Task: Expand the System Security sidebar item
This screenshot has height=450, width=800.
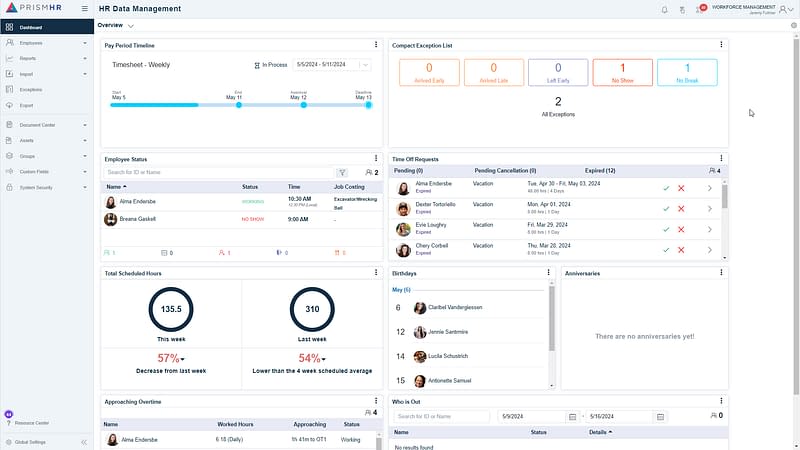Action: [x=45, y=187]
